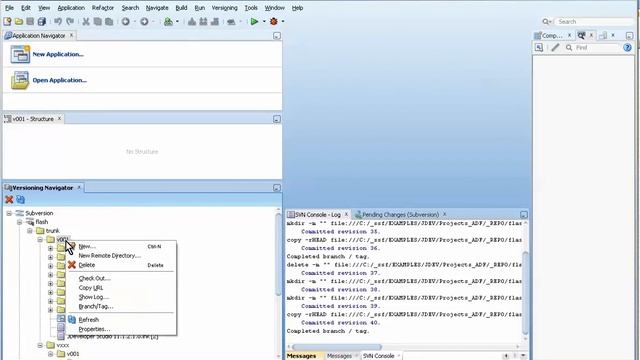This screenshot has height=360, width=640.
Task: Click the green Run play icon
Action: point(254,22)
